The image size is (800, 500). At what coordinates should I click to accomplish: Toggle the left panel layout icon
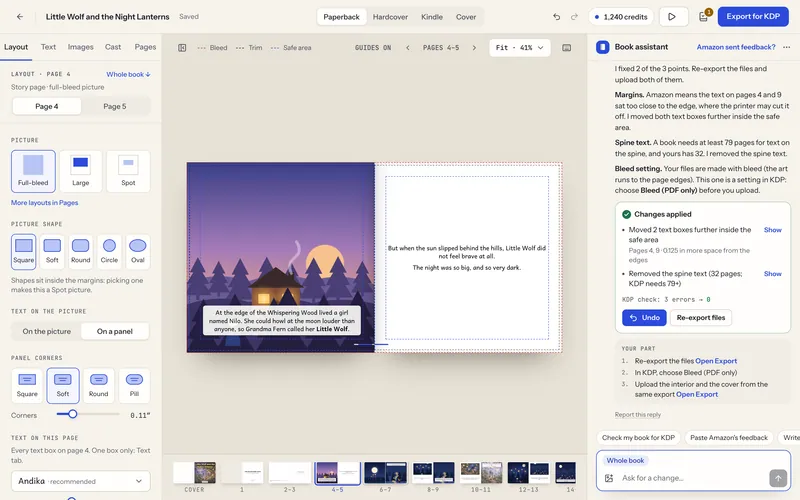point(182,48)
